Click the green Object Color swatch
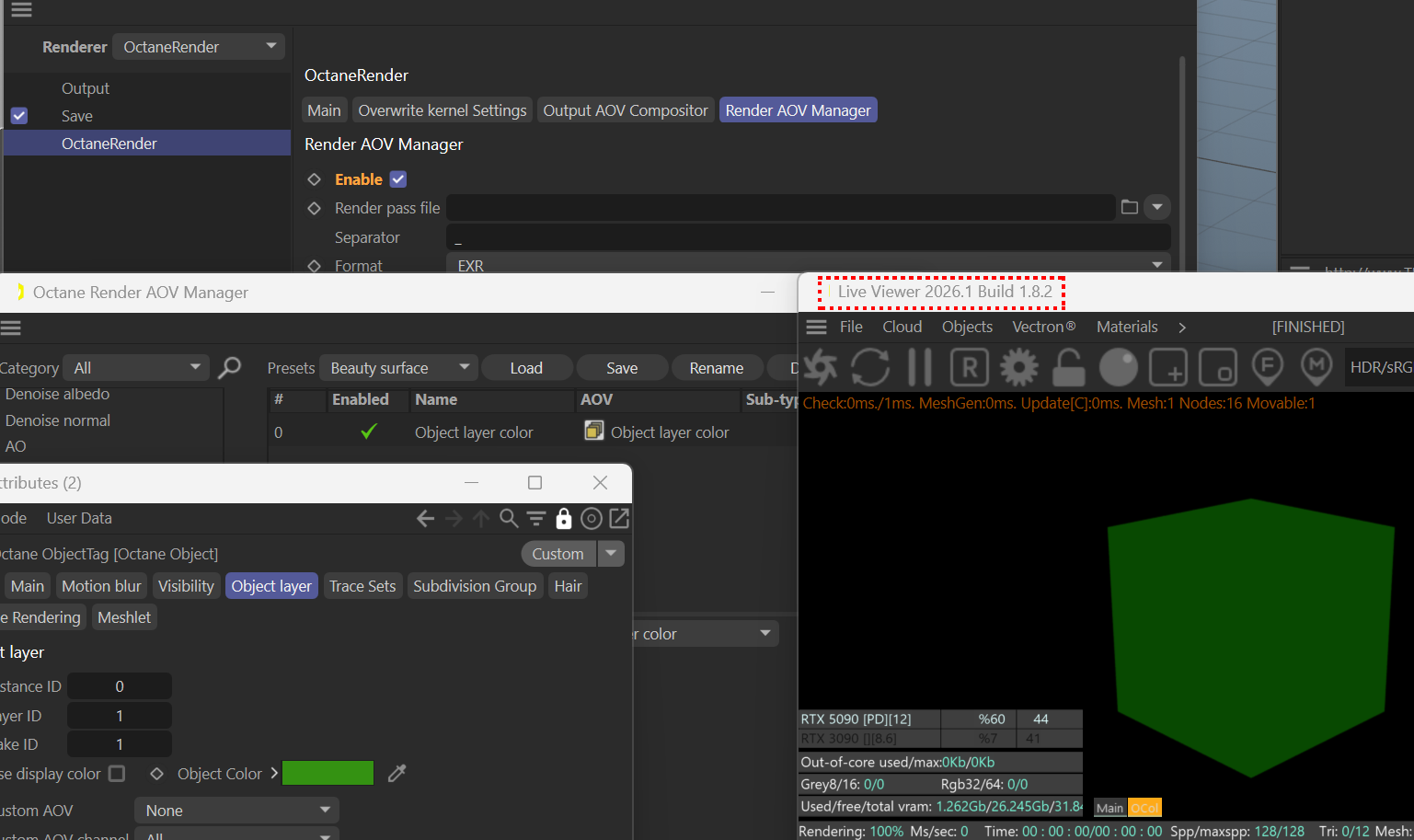1414x840 pixels. 328,774
